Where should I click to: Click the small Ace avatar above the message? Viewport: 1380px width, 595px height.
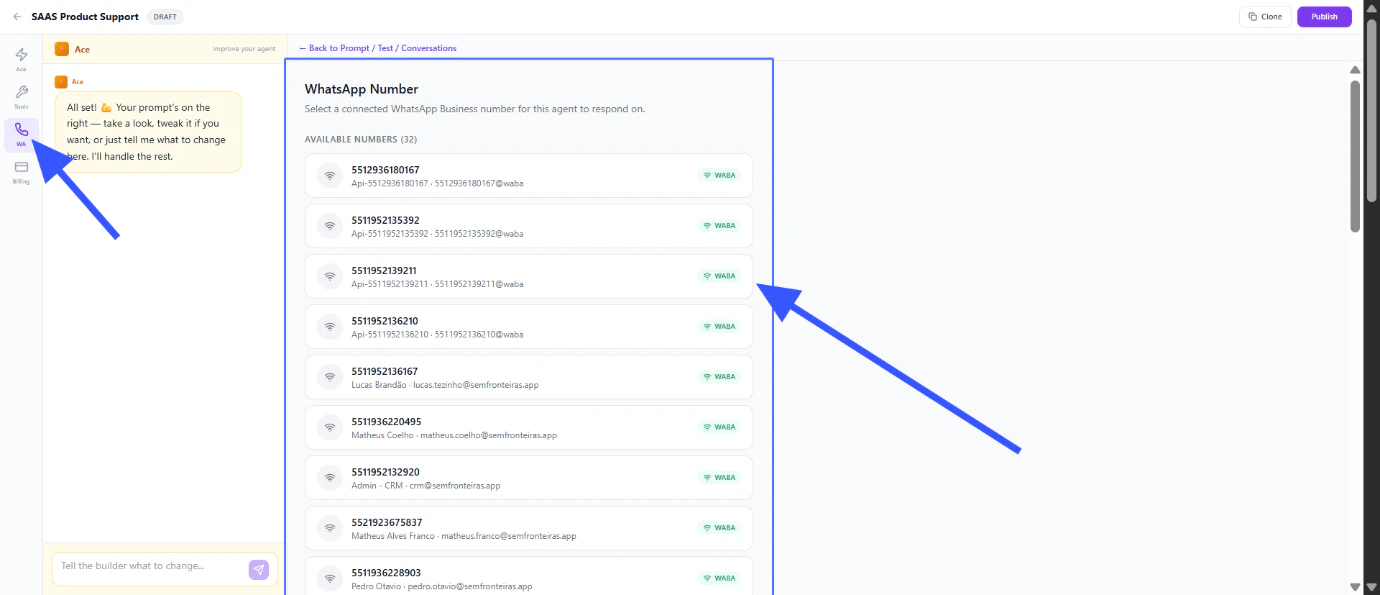pyautogui.click(x=61, y=82)
